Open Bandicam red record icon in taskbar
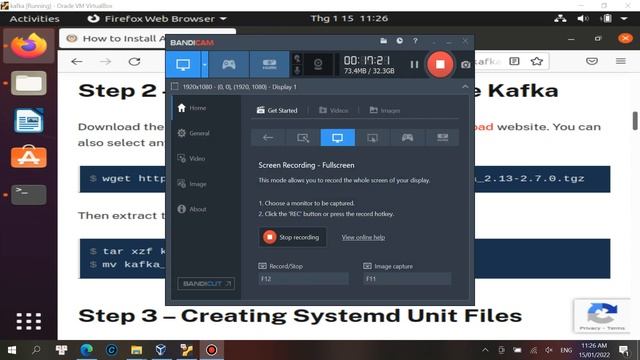 coord(211,350)
